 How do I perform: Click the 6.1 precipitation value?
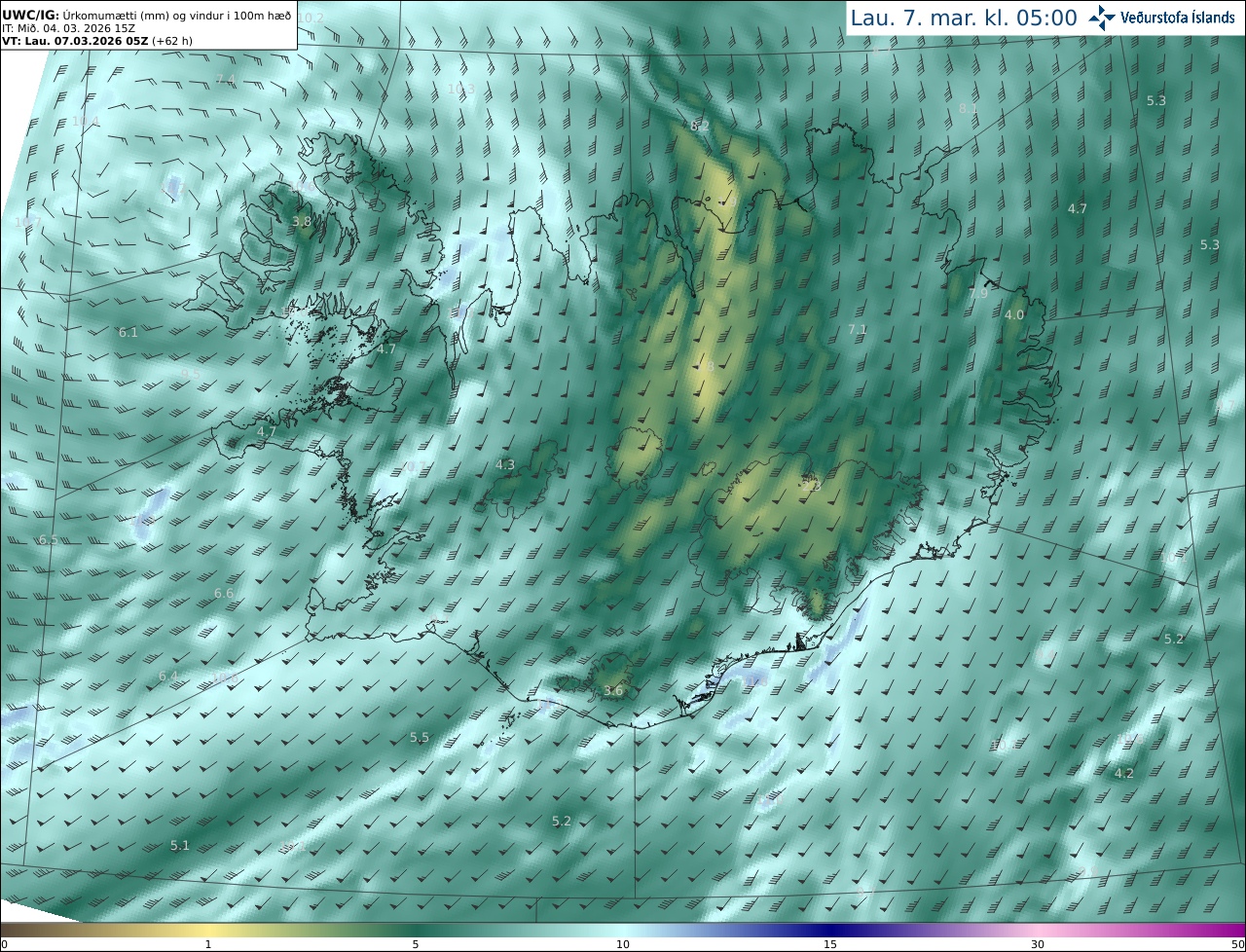click(128, 333)
